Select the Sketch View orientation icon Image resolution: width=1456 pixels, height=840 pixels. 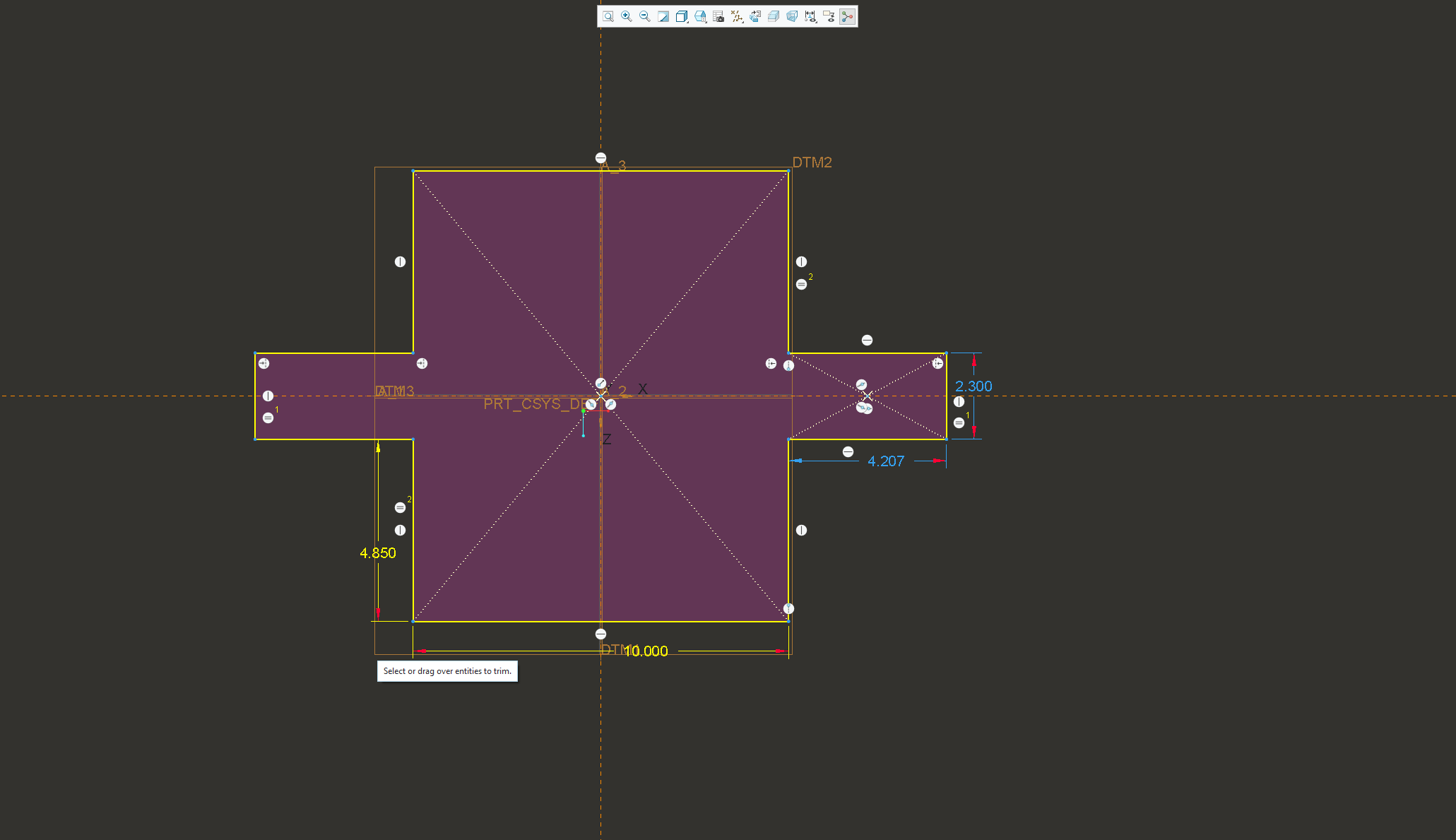[754, 16]
